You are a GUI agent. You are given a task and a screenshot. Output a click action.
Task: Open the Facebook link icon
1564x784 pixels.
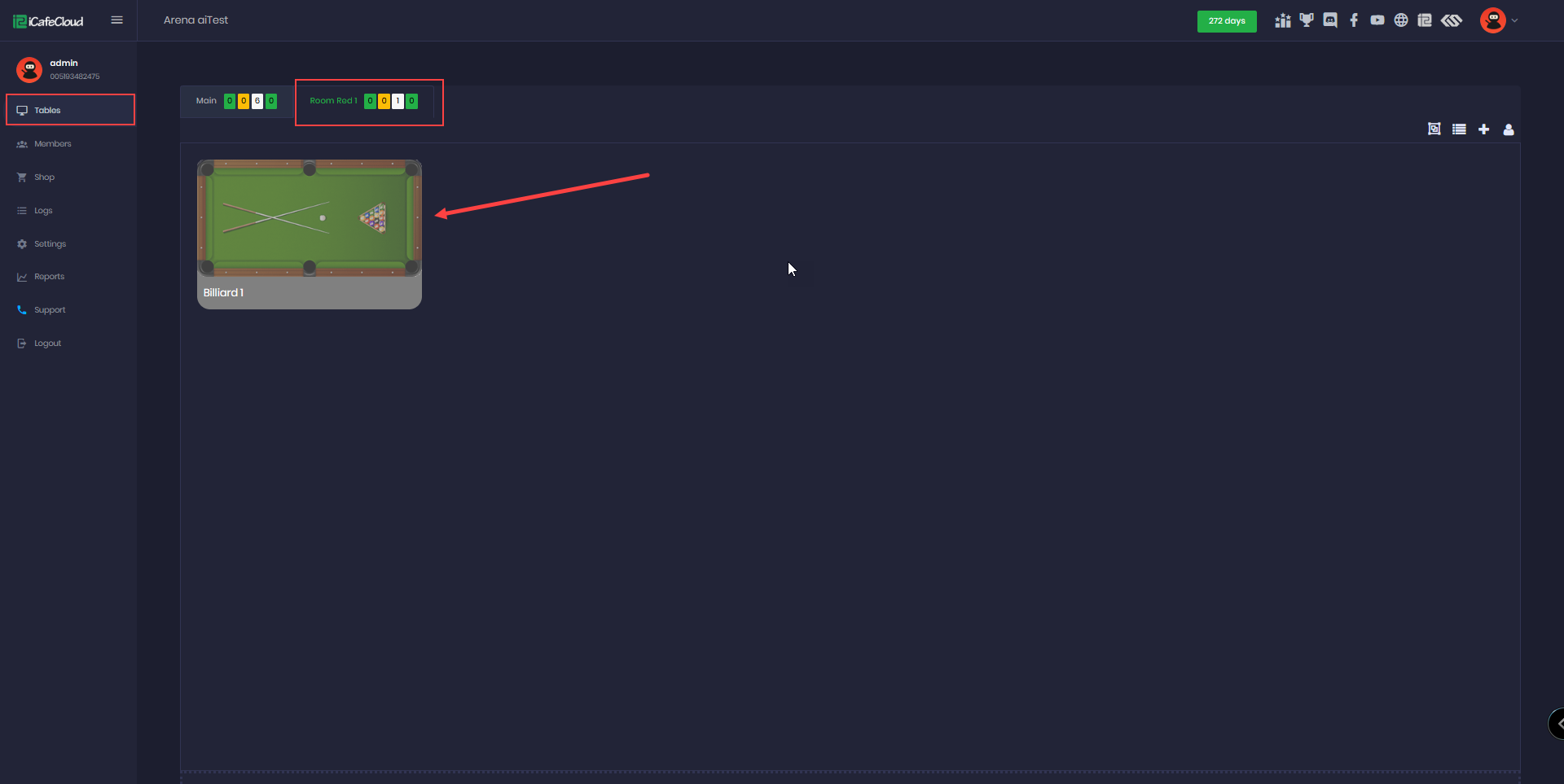point(1354,20)
